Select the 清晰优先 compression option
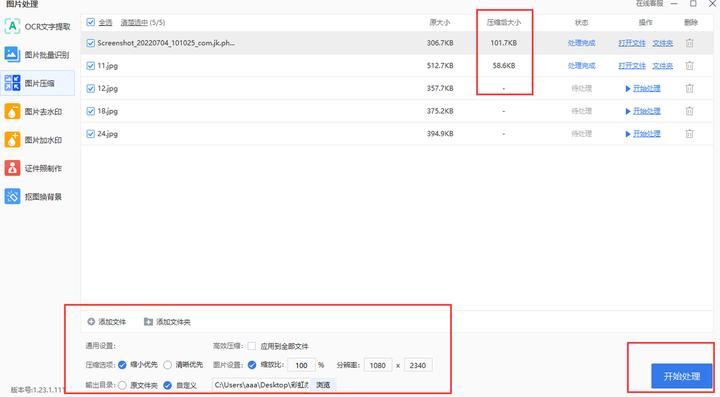This screenshot has width=720, height=397. tap(168, 365)
